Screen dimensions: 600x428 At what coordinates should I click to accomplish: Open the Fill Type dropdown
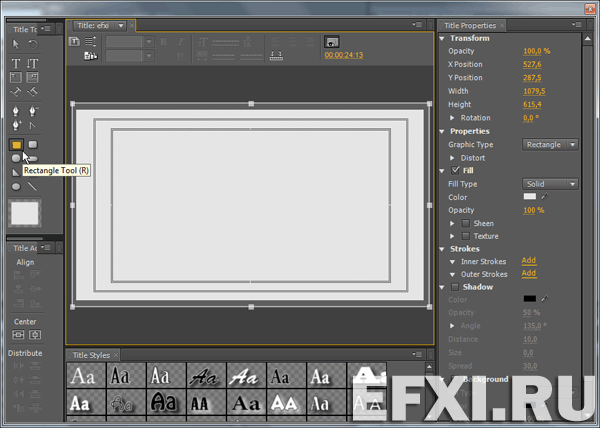point(551,184)
